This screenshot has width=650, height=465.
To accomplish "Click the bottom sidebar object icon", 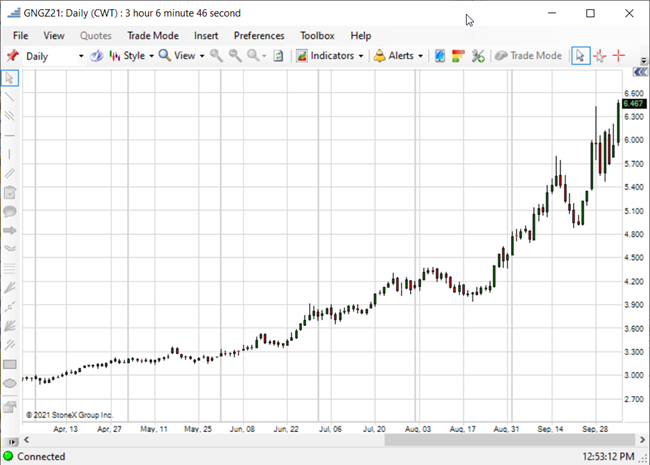I will pos(10,407).
